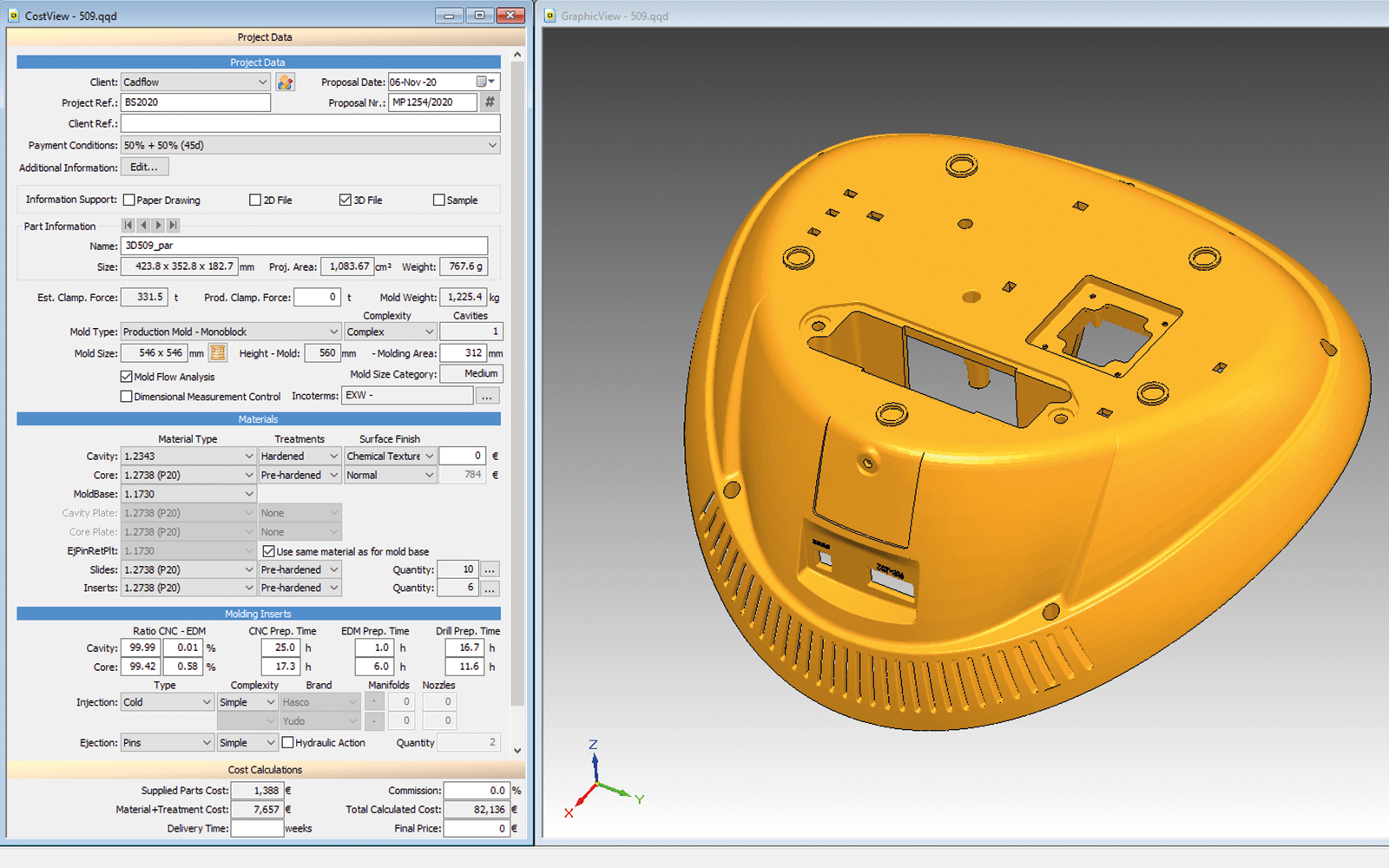This screenshot has height=868, width=1389.
Task: Enable the Paper Drawing checkbox
Action: point(129,201)
